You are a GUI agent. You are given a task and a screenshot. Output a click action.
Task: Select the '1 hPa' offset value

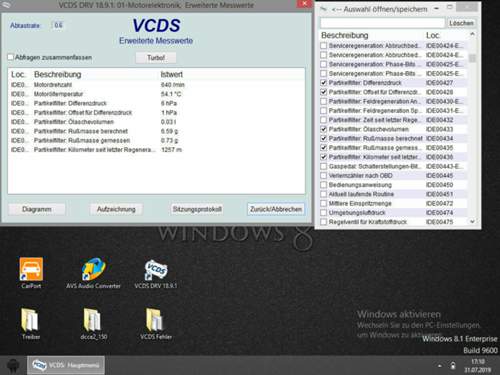pyautogui.click(x=169, y=113)
